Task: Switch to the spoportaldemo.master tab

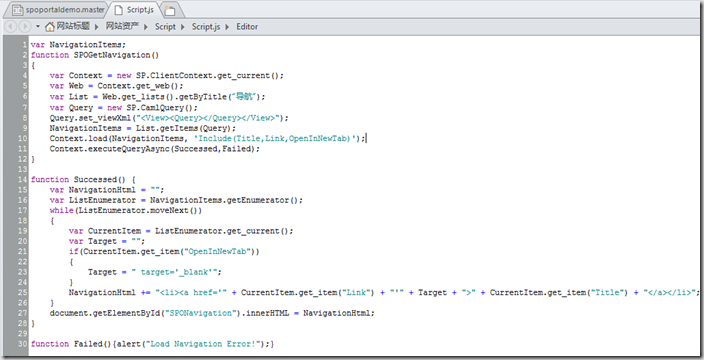Action: coord(58,9)
